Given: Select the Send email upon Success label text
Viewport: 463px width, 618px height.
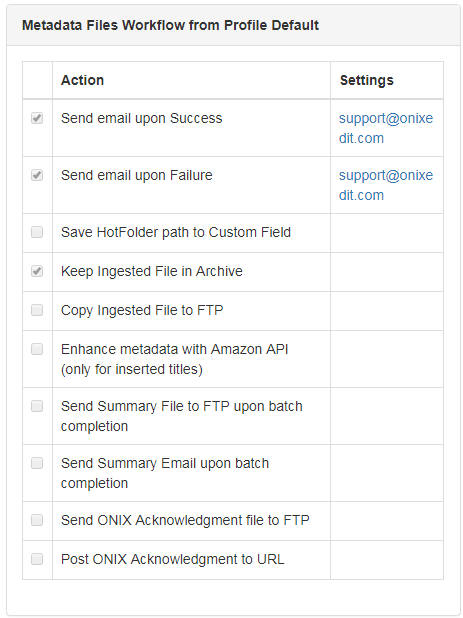Looking at the screenshot, I should click(141, 118).
